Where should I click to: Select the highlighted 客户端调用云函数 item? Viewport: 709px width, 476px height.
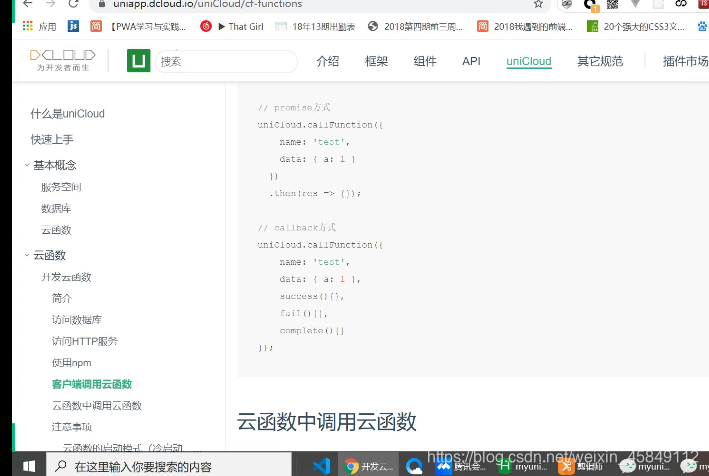[92, 384]
